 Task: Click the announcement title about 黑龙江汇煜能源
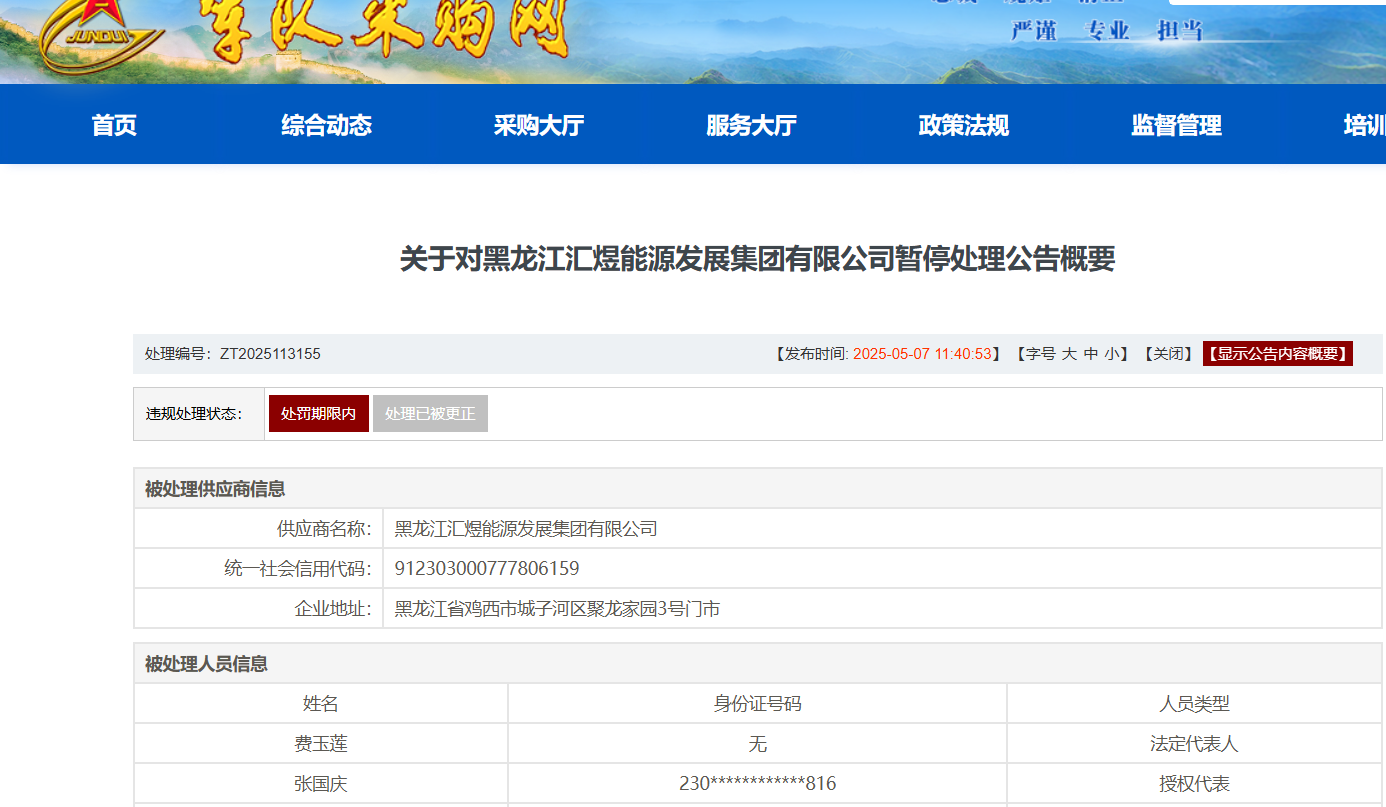[757, 259]
